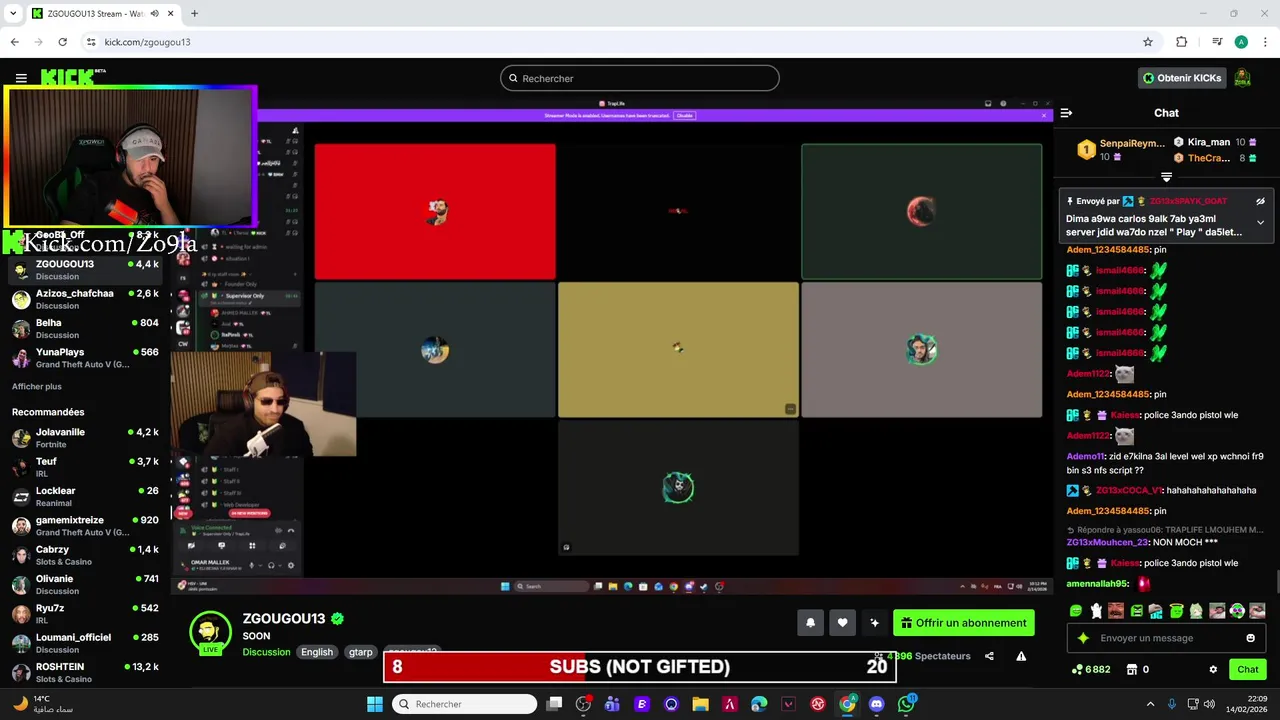This screenshot has width=1280, height=720.
Task: Click the English language tag
Action: [317, 652]
